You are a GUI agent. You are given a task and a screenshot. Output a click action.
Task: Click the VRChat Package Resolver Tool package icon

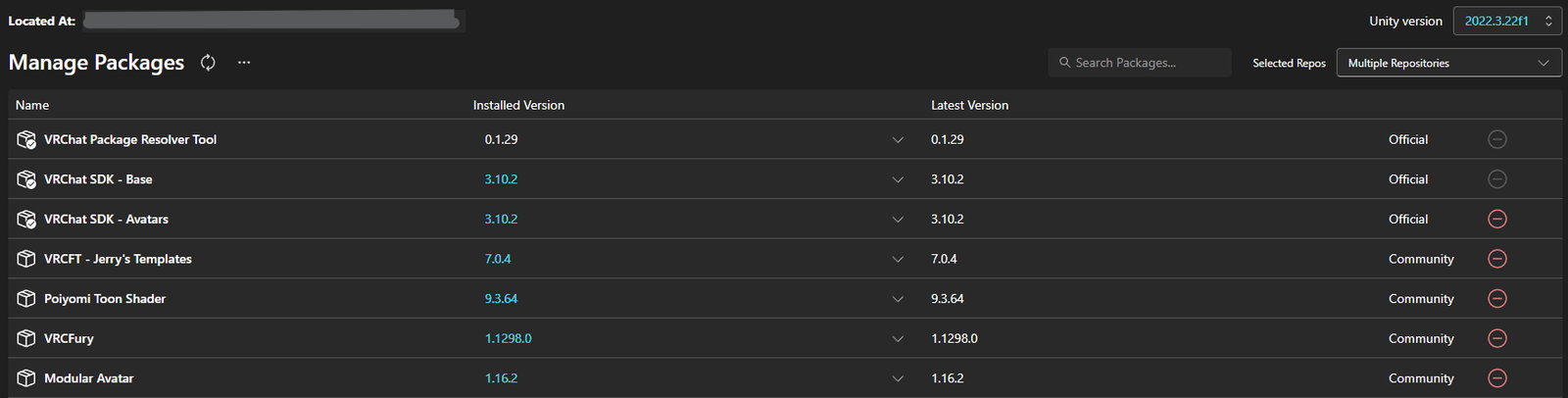[x=26, y=139]
